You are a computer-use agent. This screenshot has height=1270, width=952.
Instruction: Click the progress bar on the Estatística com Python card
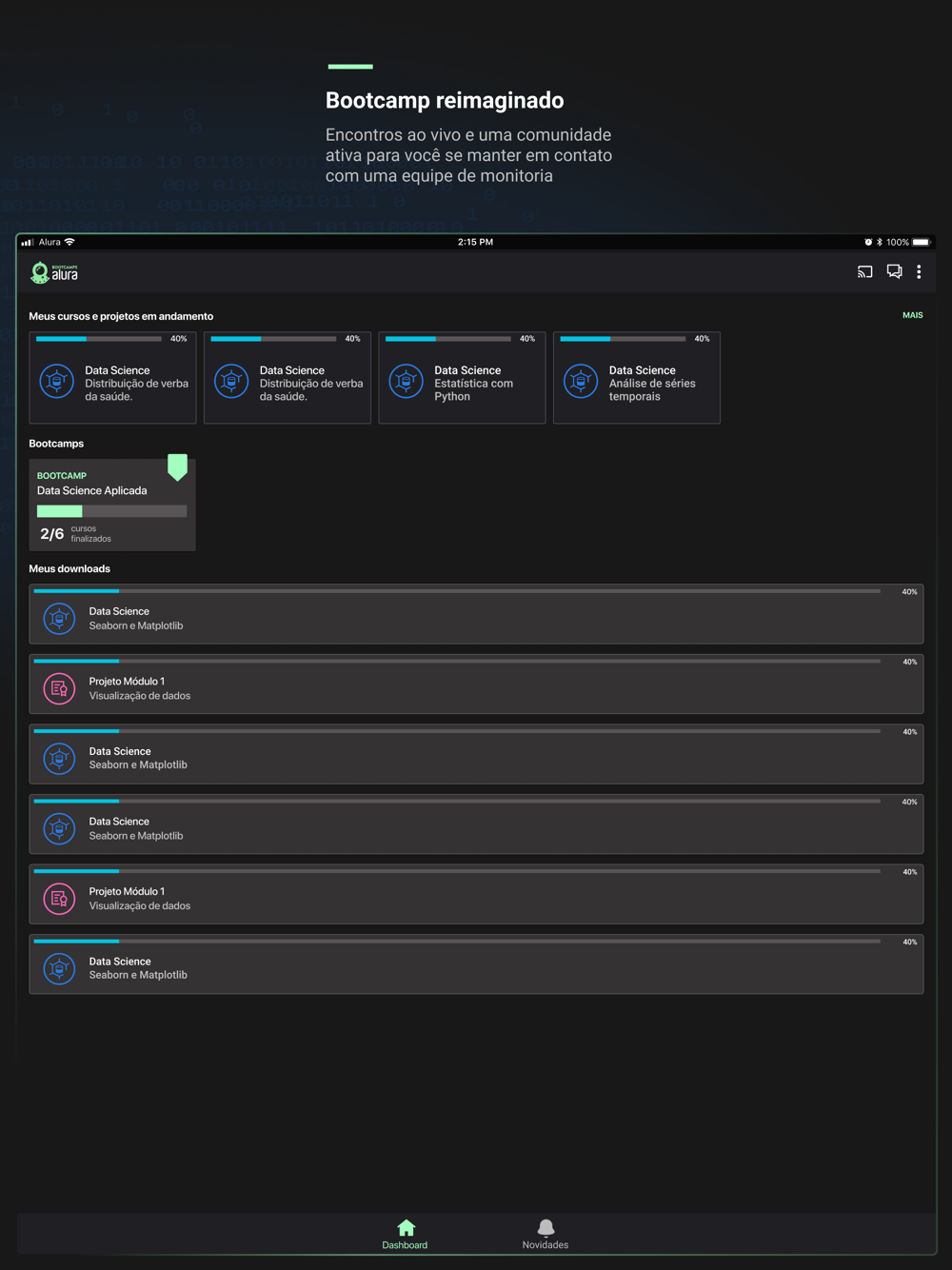[447, 339]
